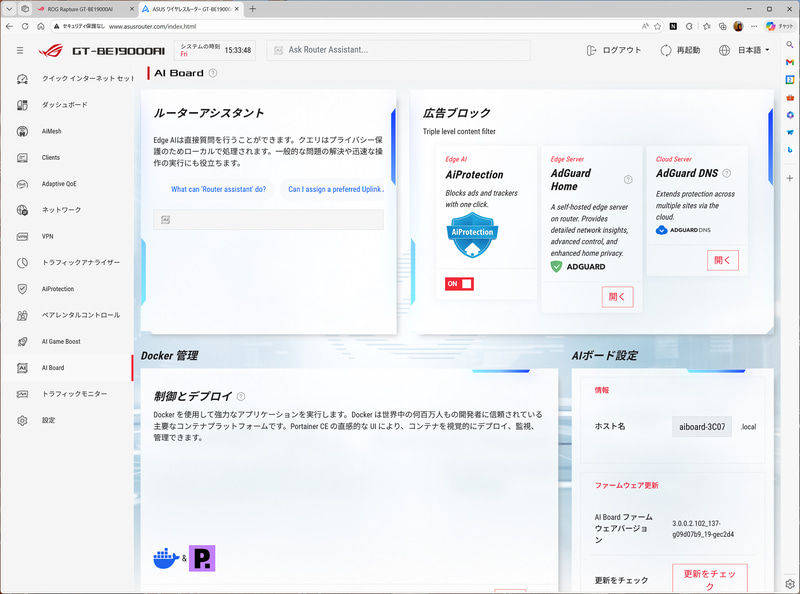Open the AiProtection shield sidebar icon
800x594 pixels.
(22, 289)
